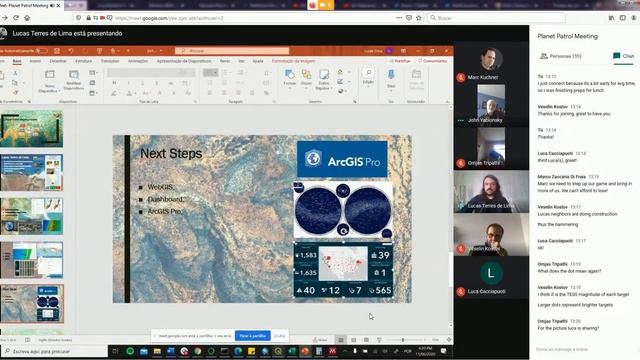Screen dimensions: 640x360
Task: Adjust the PowerPoint zoom slider
Action: [x=403, y=340]
